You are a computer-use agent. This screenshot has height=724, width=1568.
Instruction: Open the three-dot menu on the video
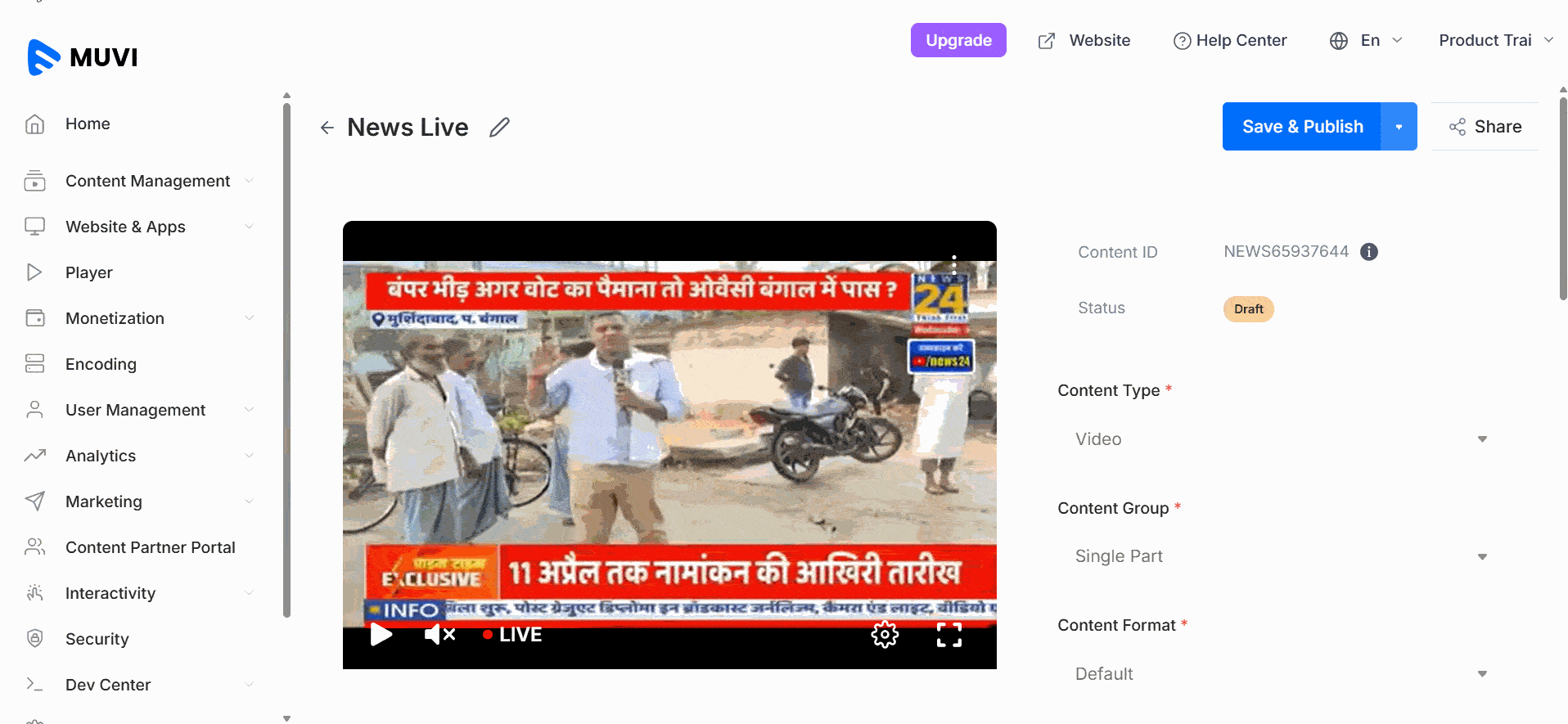click(x=954, y=264)
